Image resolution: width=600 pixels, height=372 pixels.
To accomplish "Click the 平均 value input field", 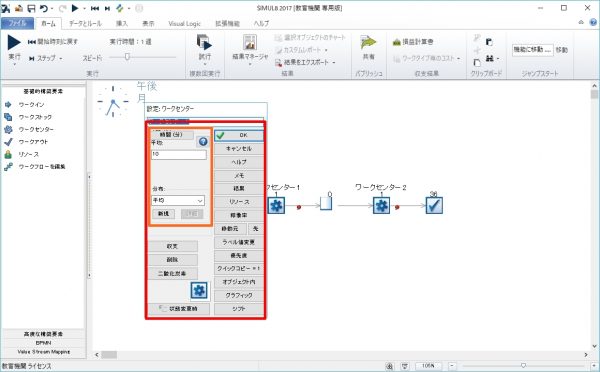I will (x=179, y=154).
